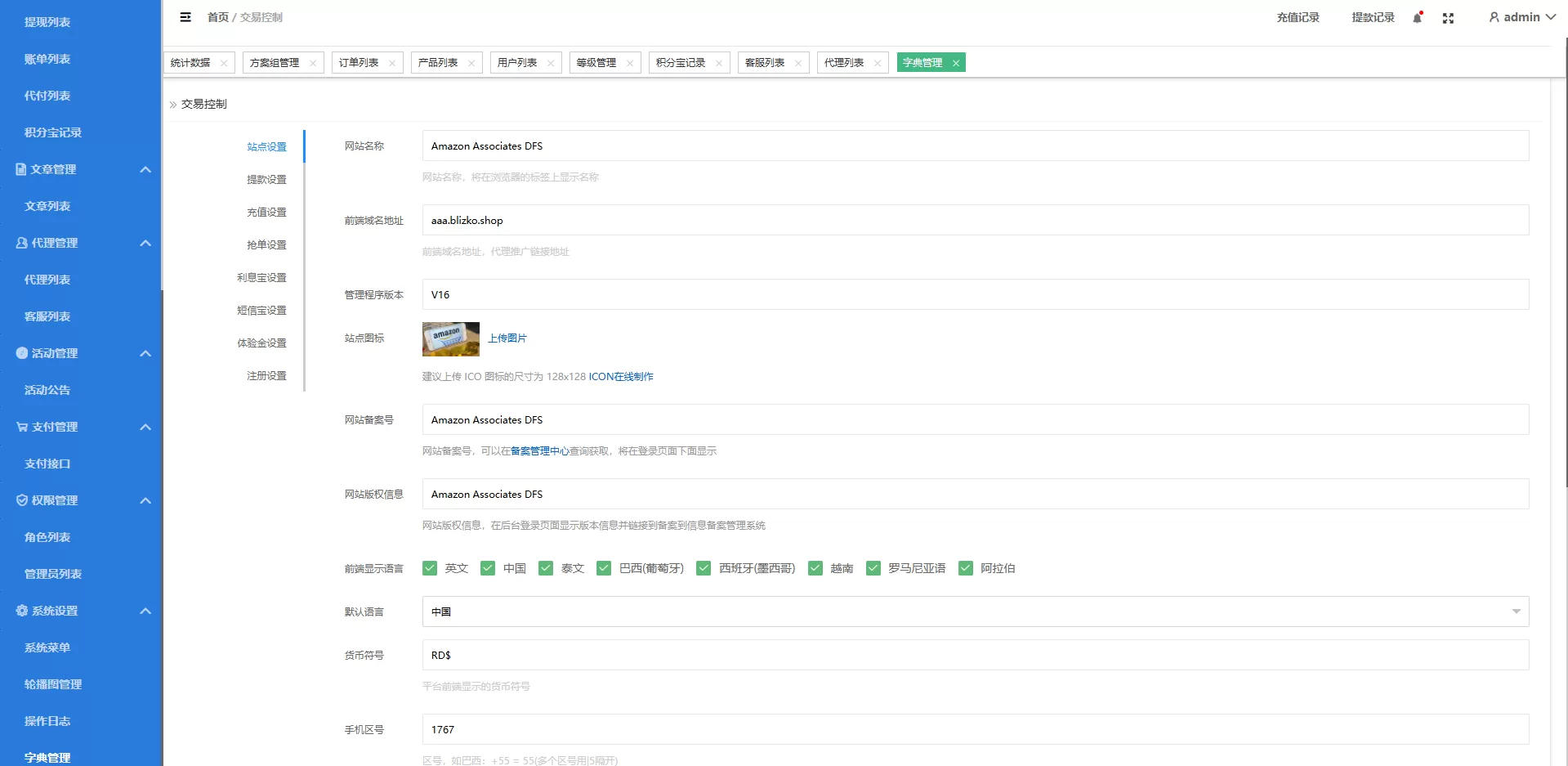Toggle fullscreen mode icon

(1448, 18)
